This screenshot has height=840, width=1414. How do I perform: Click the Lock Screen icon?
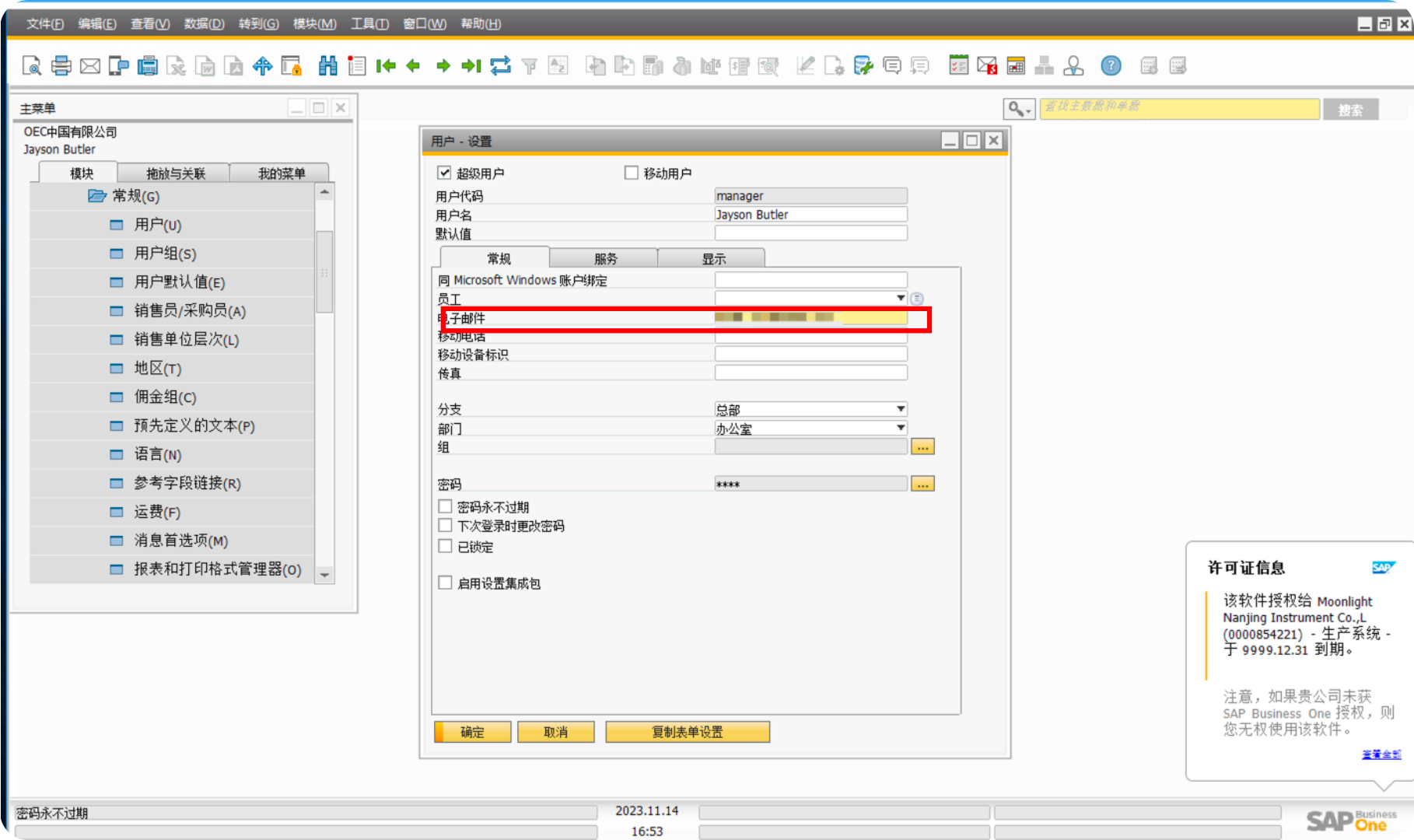[x=292, y=66]
